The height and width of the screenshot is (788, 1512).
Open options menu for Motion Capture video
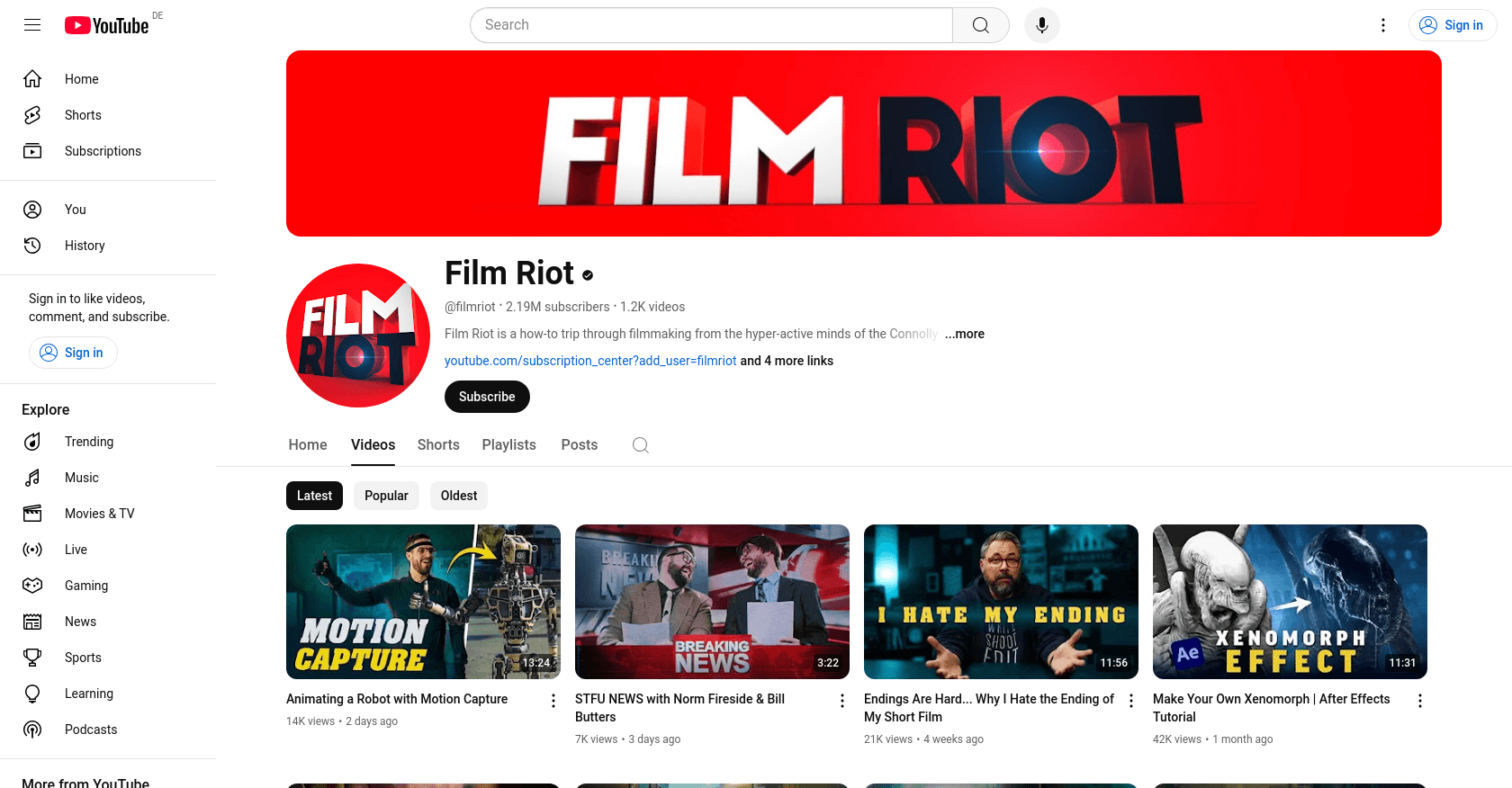(553, 701)
